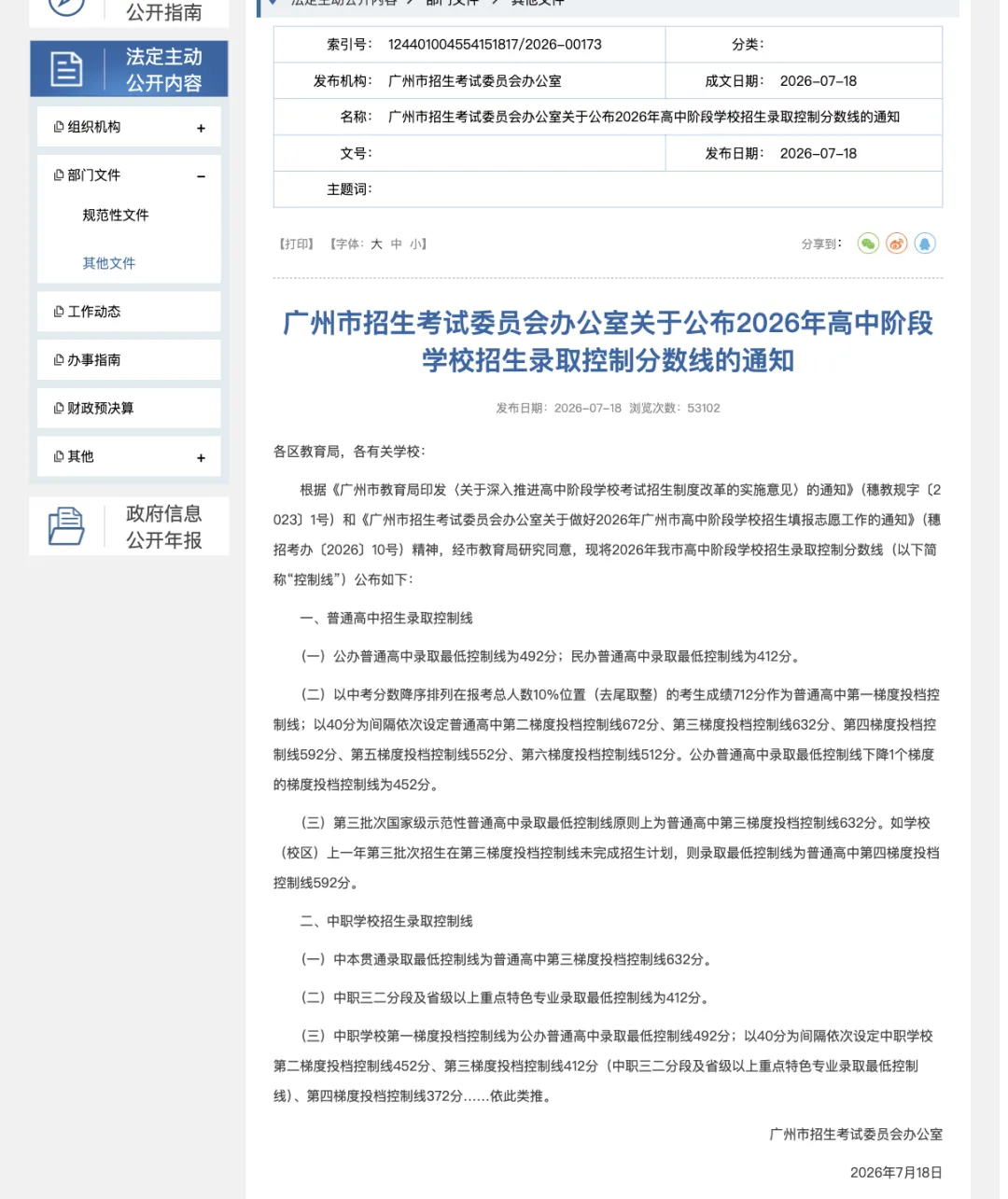
Task: Click the 文号 field label
Action: tap(357, 153)
